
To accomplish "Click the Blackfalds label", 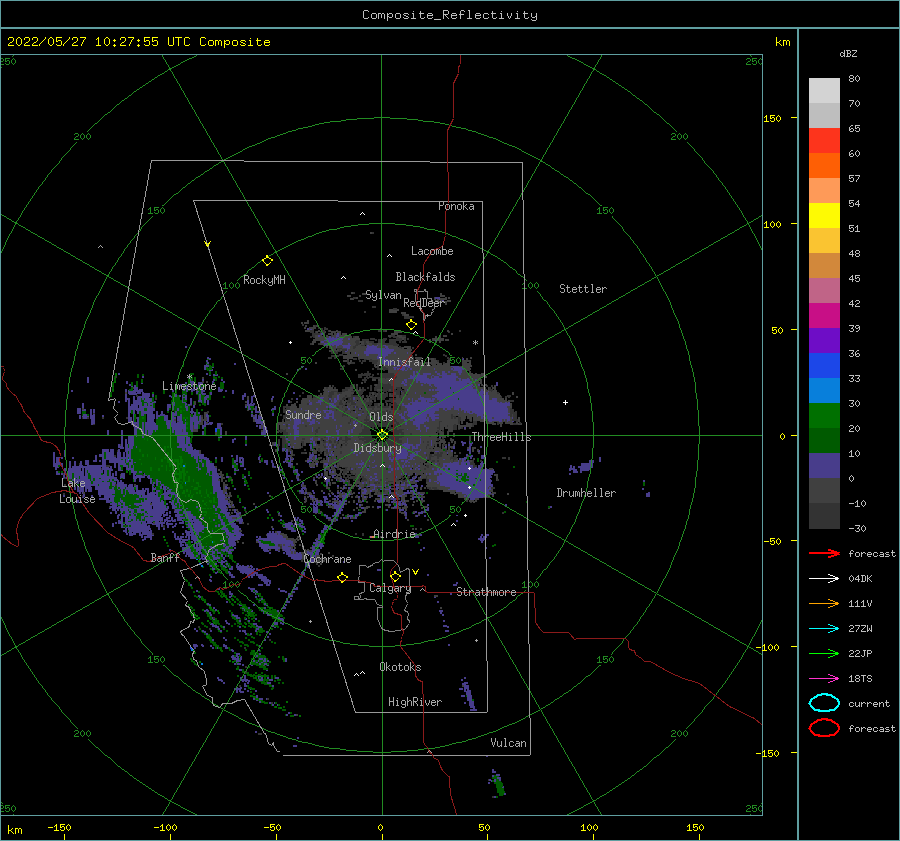I will point(425,277).
